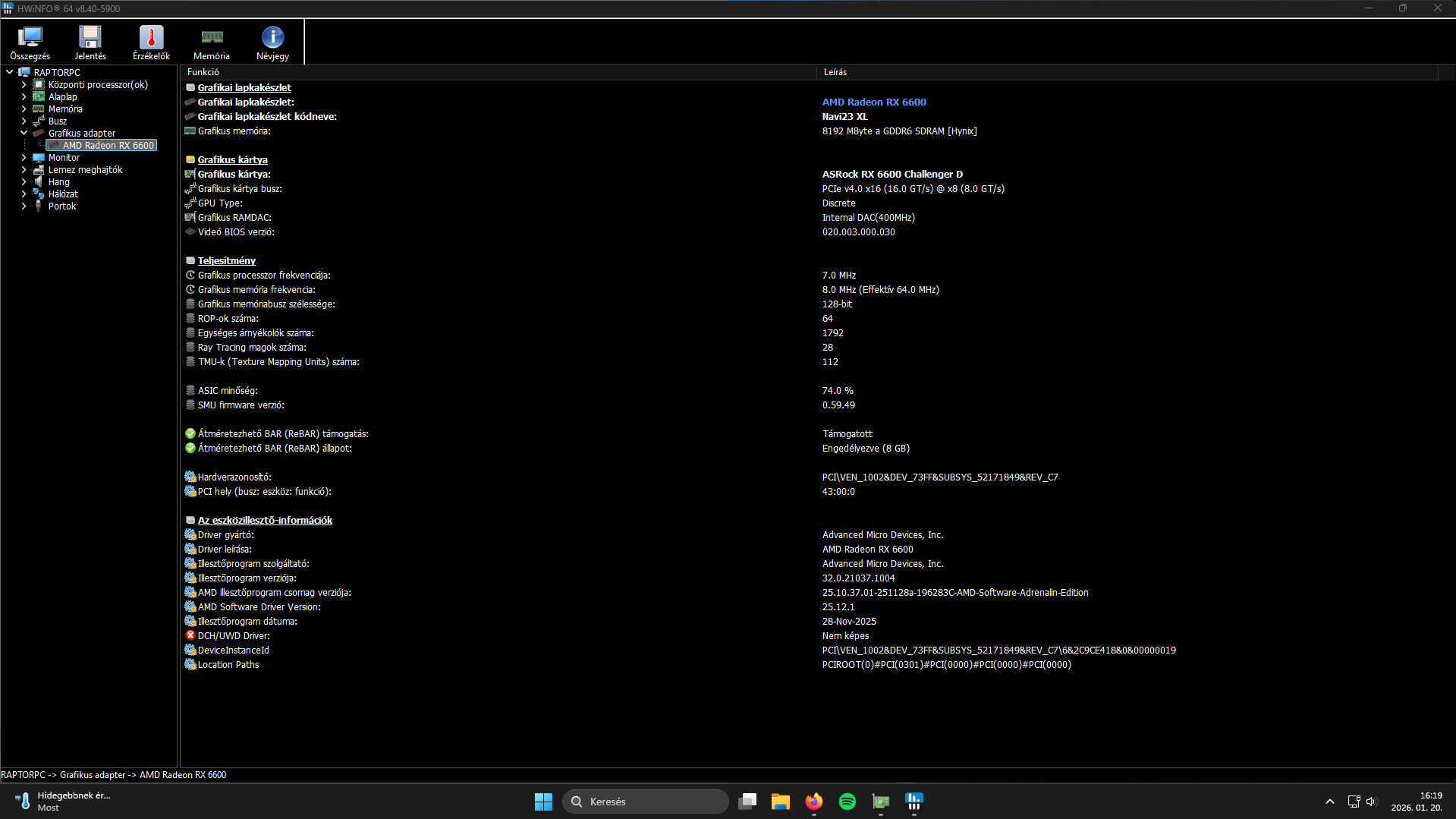Open Task View on the taskbar

pyautogui.click(x=747, y=802)
